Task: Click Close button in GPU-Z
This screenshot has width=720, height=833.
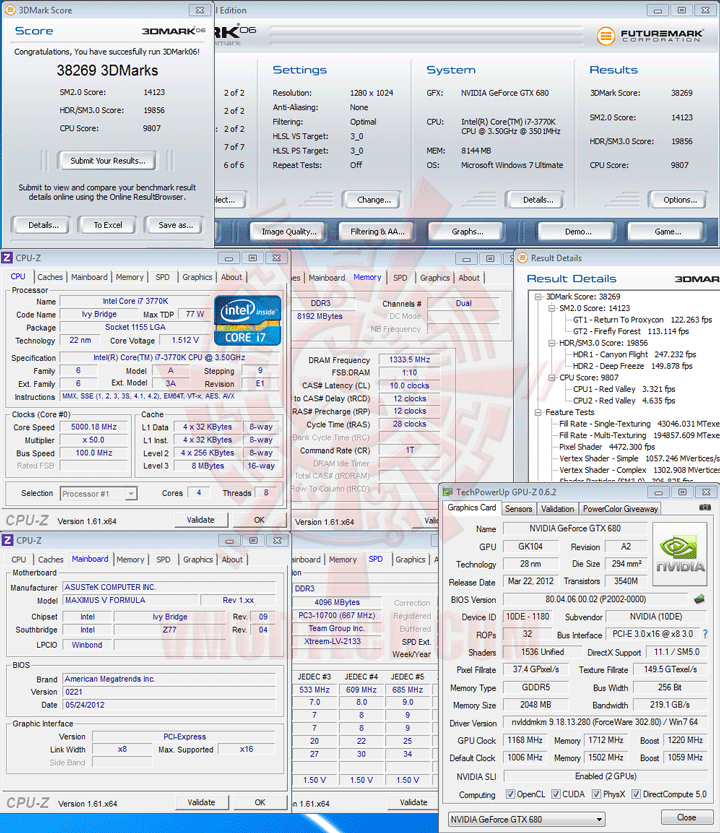Action: click(686, 817)
